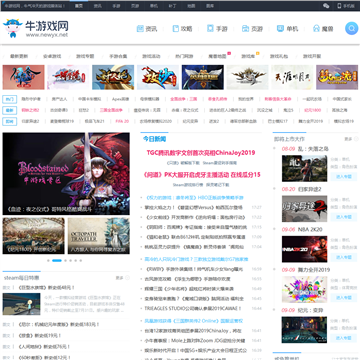
Task: Open the Apex英雄 tag link
Action: point(120,99)
